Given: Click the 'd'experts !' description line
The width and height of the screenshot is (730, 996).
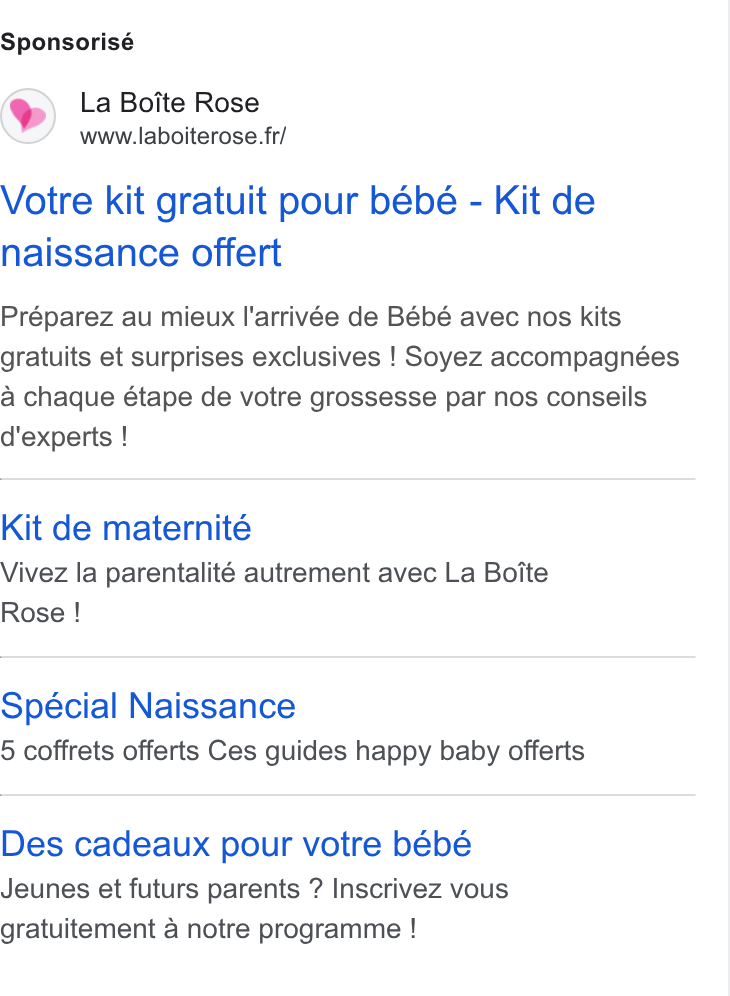Looking at the screenshot, I should (64, 437).
